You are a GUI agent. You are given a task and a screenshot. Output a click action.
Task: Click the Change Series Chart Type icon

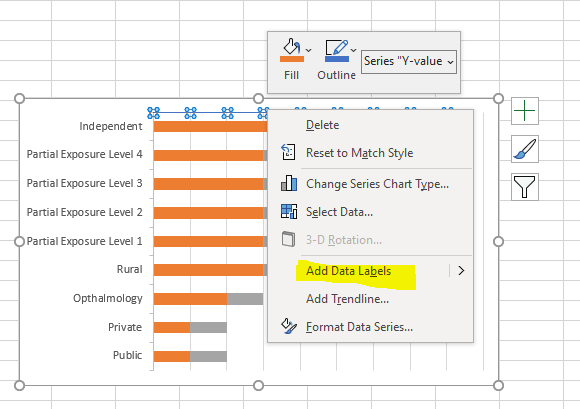coord(289,183)
